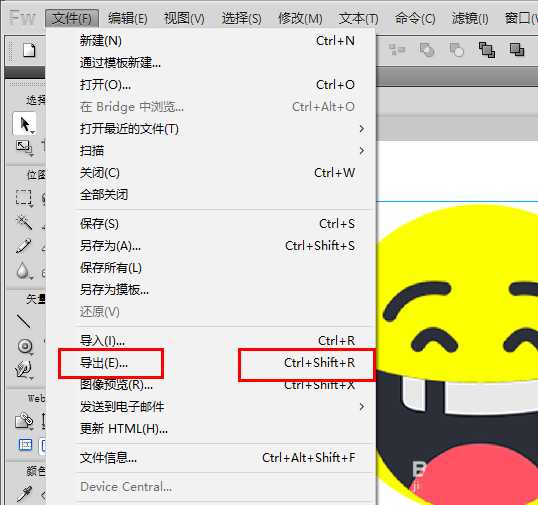Click the Hide slices and hotspots icon
538x505 pixels.
coord(25,445)
